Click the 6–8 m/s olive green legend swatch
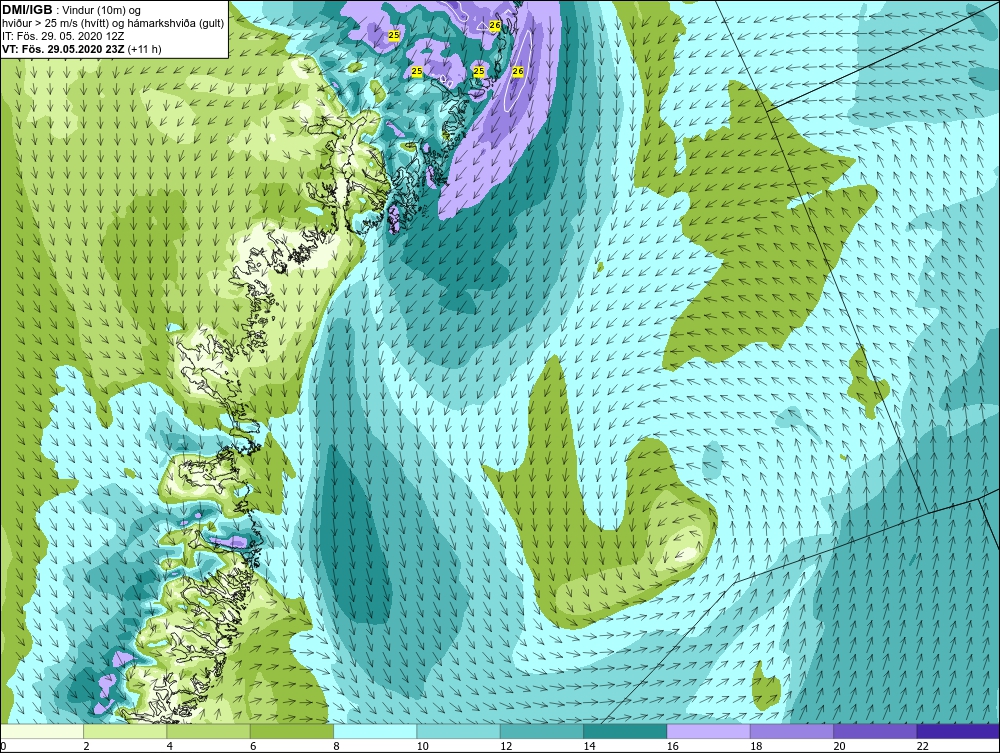 click(291, 731)
